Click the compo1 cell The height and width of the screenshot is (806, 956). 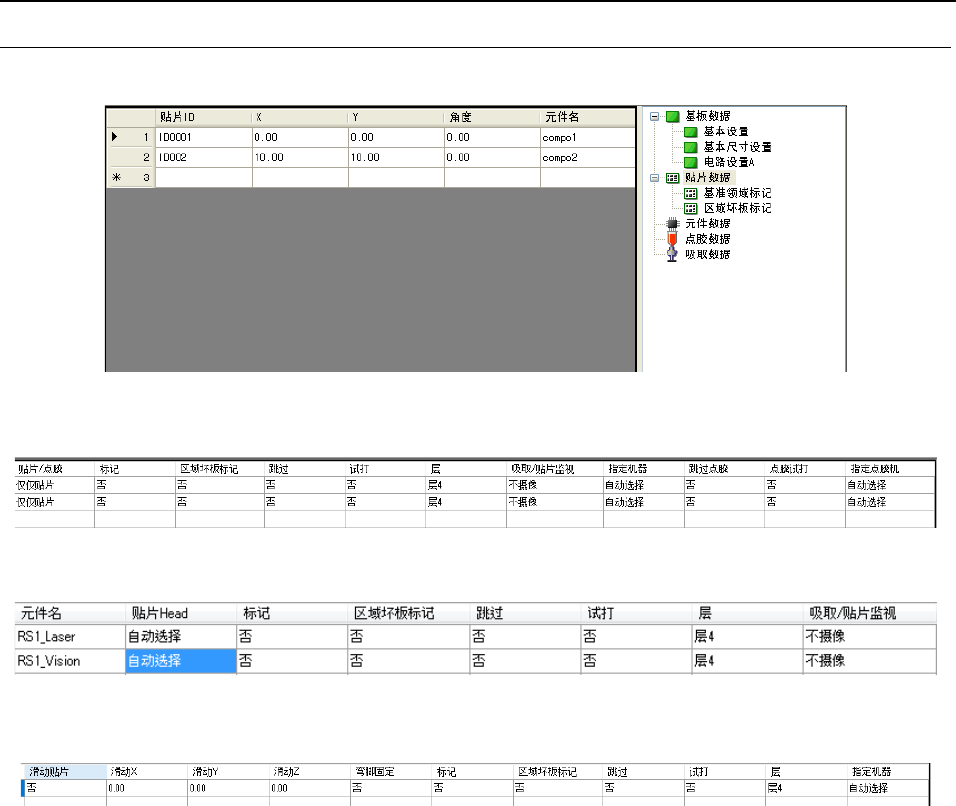point(588,137)
